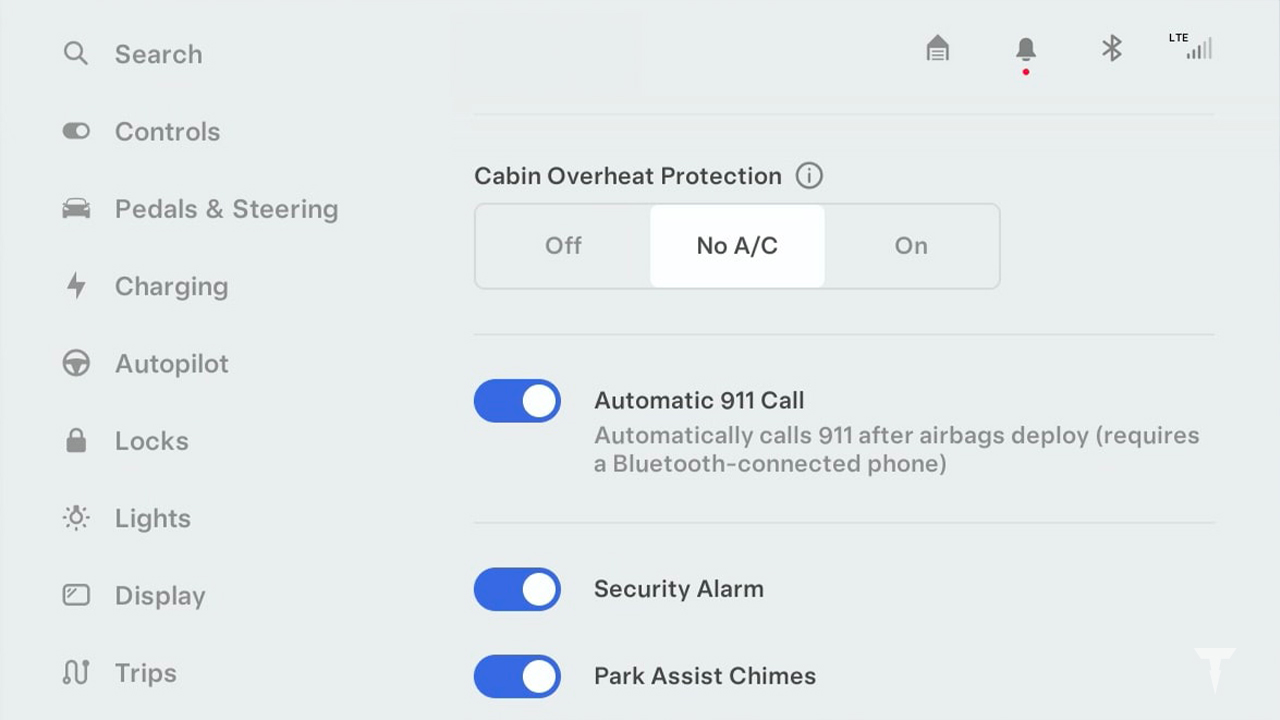The height and width of the screenshot is (720, 1280).
Task: Click the Locks padlock icon
Action: pos(76,440)
